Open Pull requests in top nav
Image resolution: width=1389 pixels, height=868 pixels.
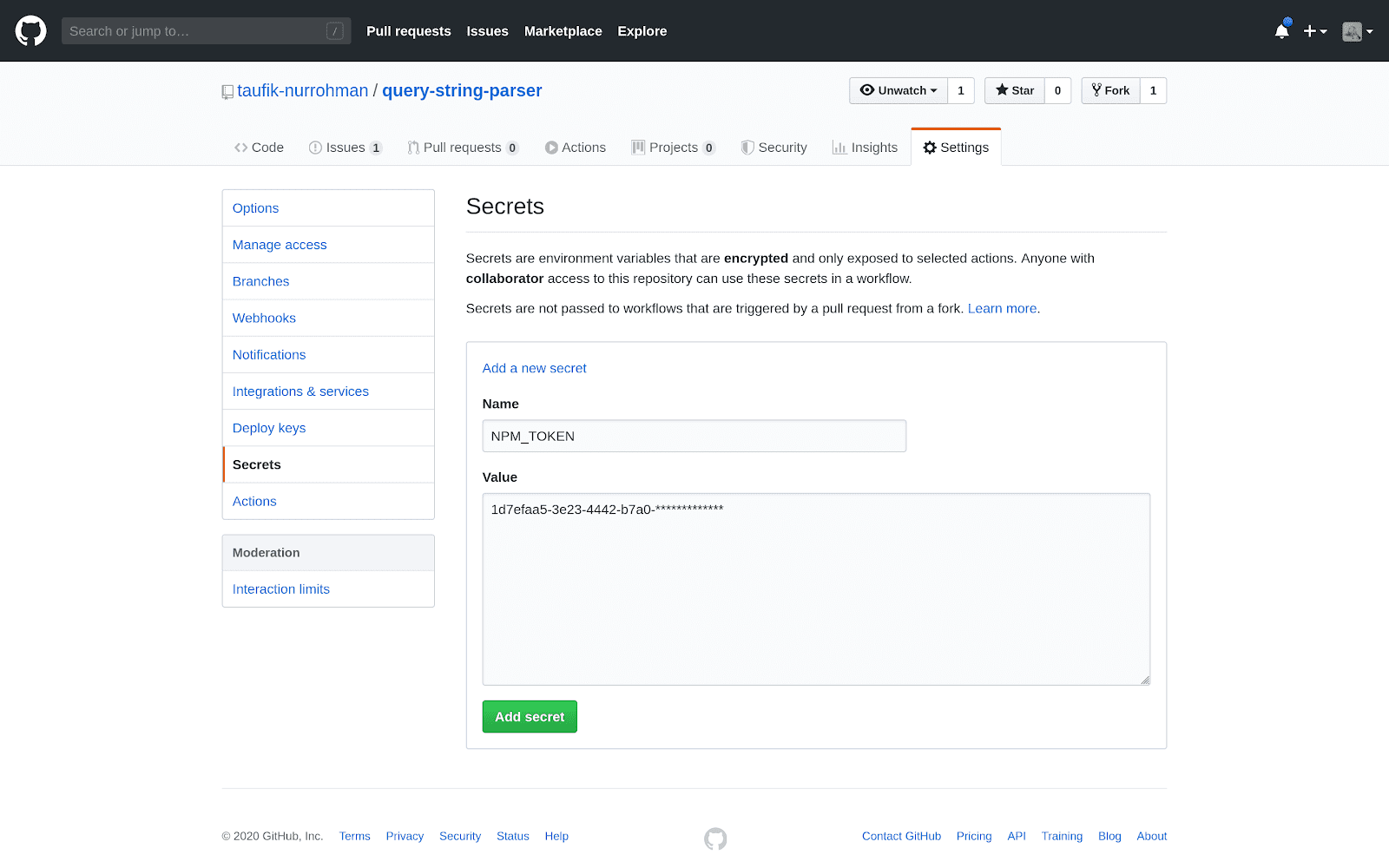pos(409,31)
